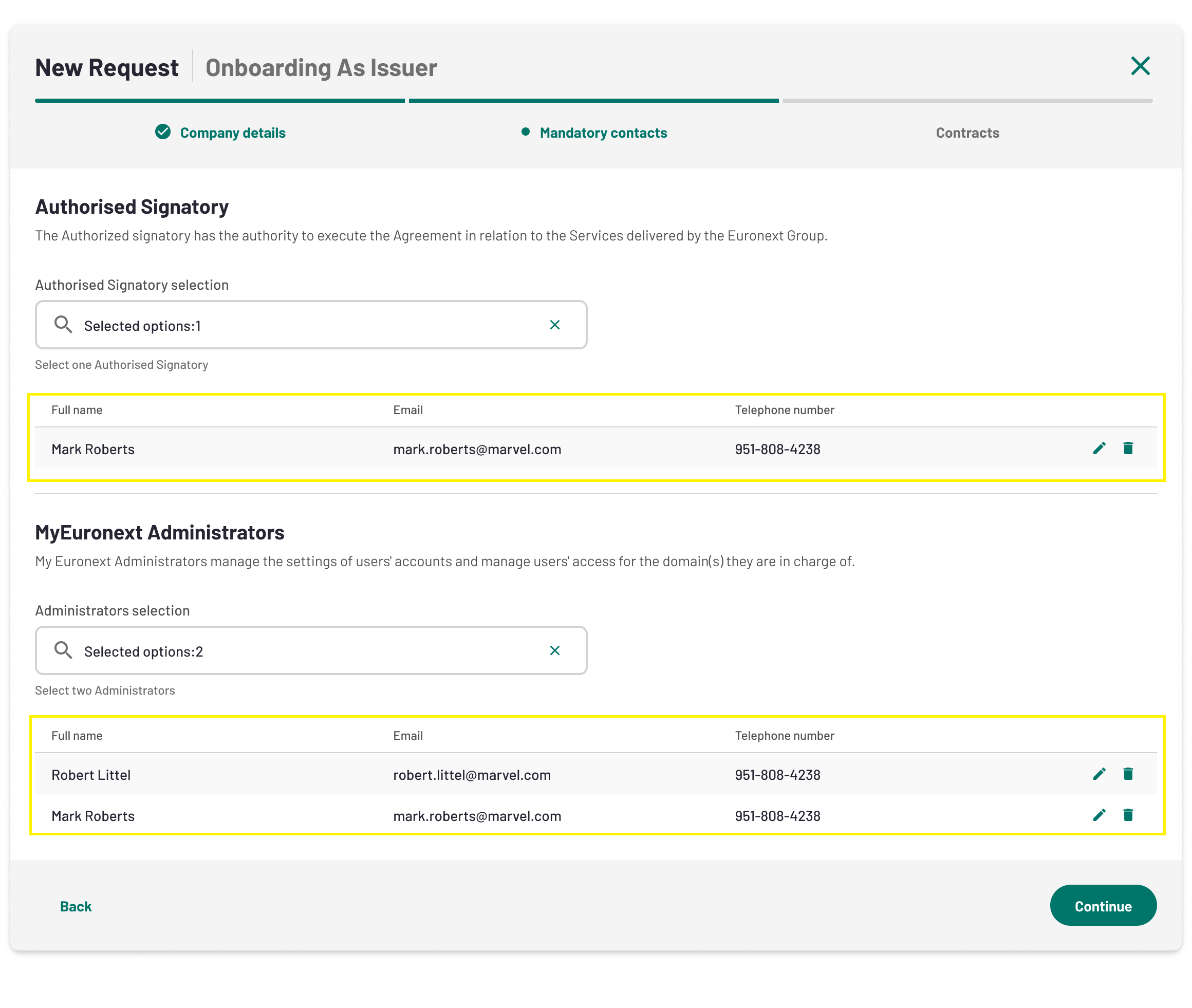Go to Company details step
The image size is (1192, 1008).
click(x=232, y=133)
